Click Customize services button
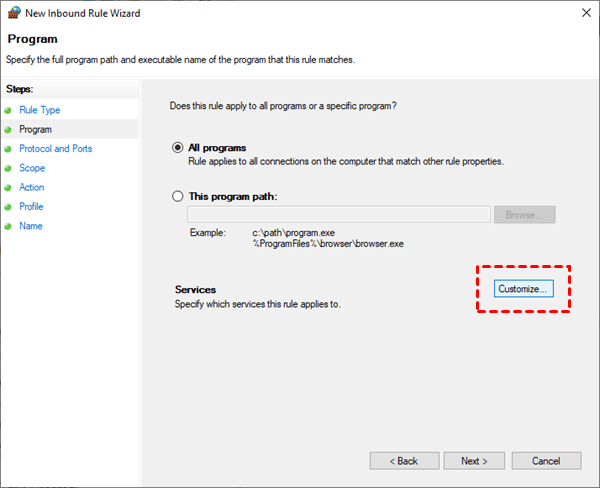The width and height of the screenshot is (600, 488). tap(523, 289)
